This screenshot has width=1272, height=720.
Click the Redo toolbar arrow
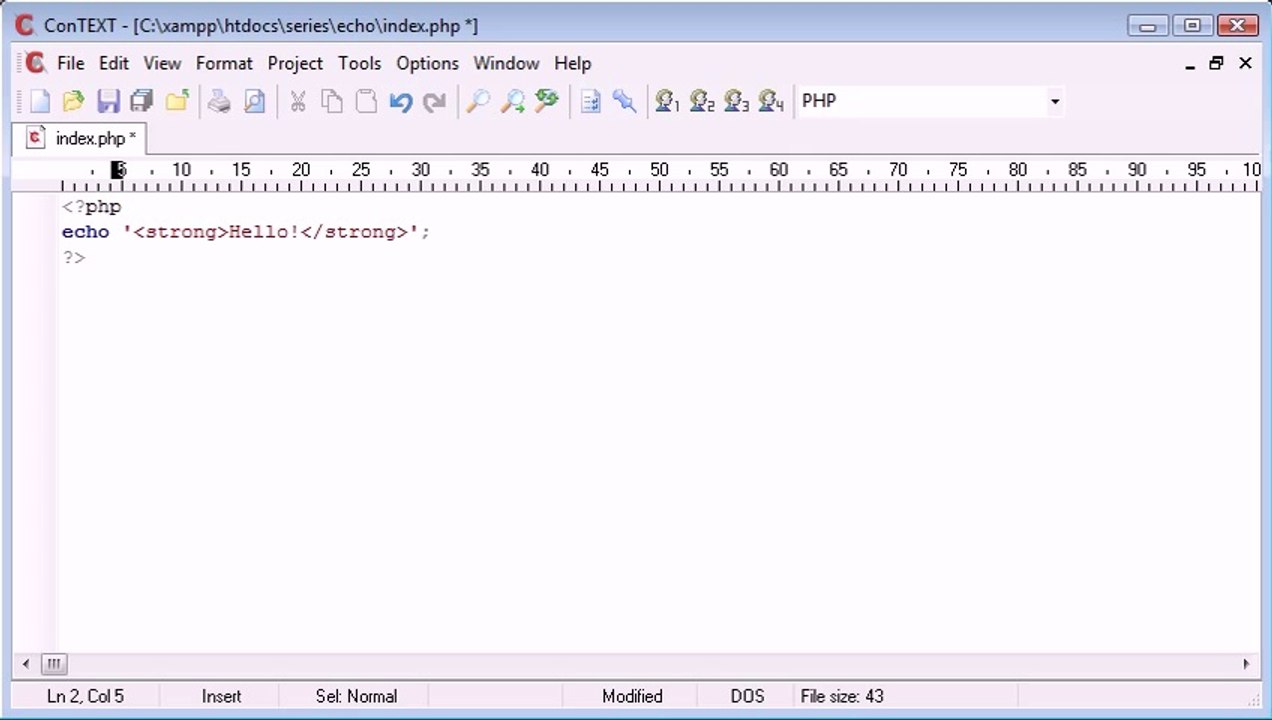tap(435, 101)
